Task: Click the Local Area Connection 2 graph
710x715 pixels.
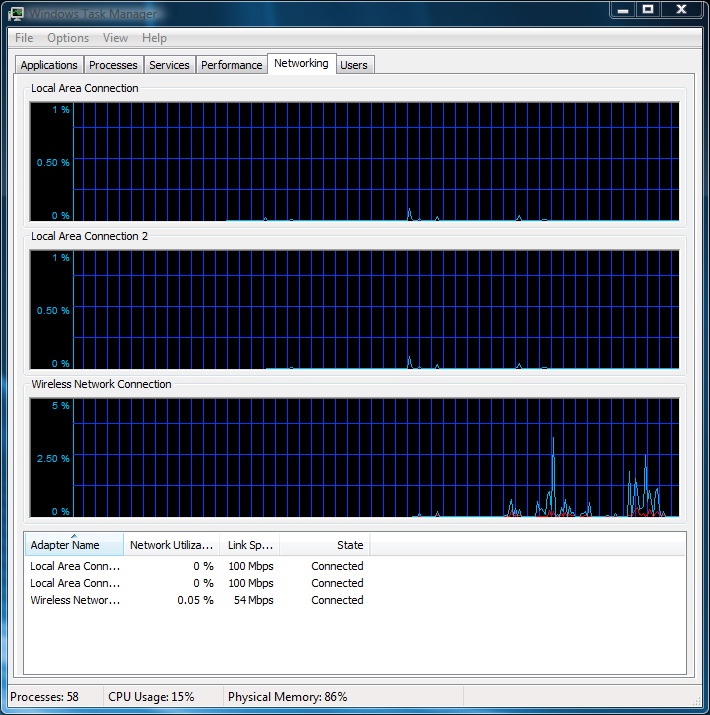Action: coord(375,310)
